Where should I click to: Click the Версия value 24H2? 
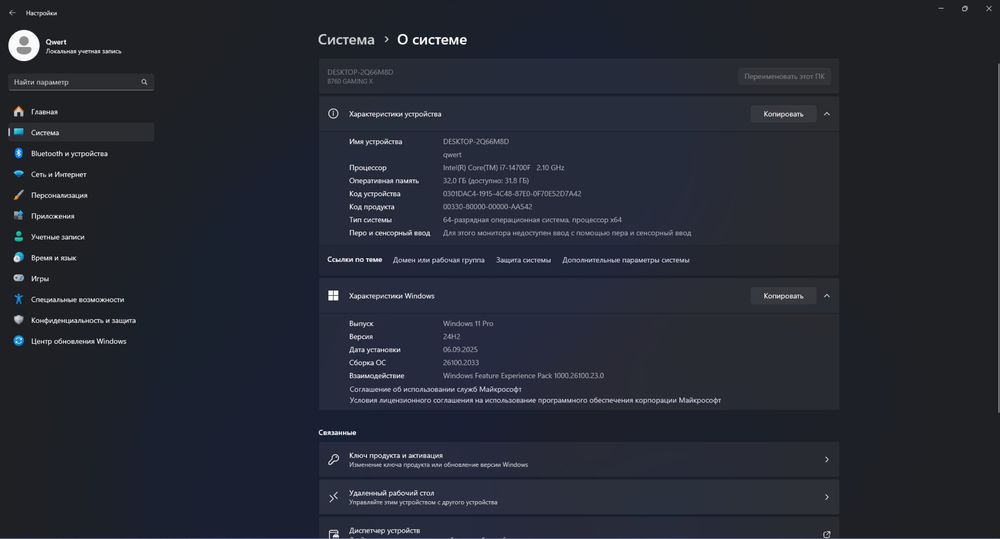coord(452,336)
